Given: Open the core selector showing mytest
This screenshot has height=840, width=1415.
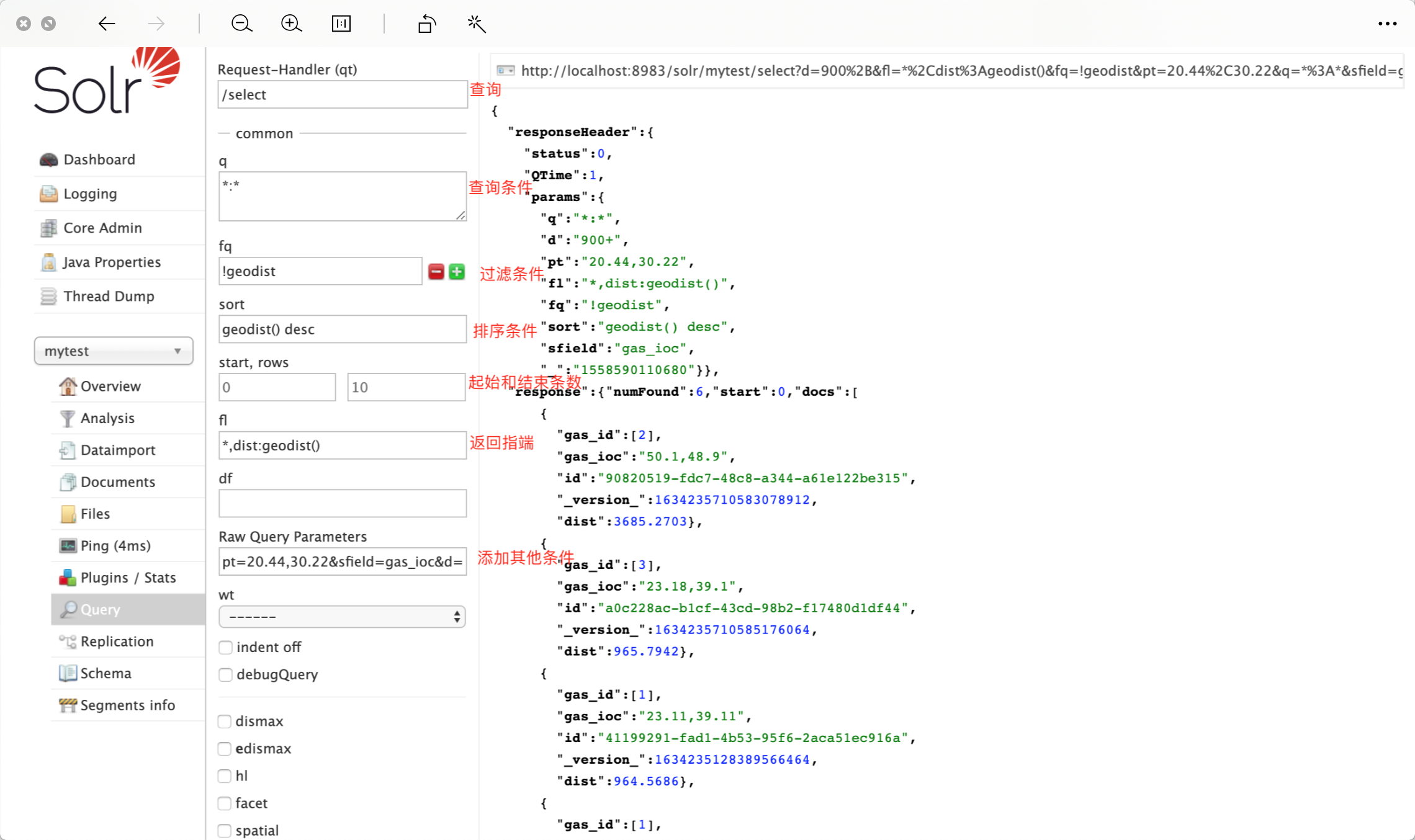Looking at the screenshot, I should coord(114,351).
